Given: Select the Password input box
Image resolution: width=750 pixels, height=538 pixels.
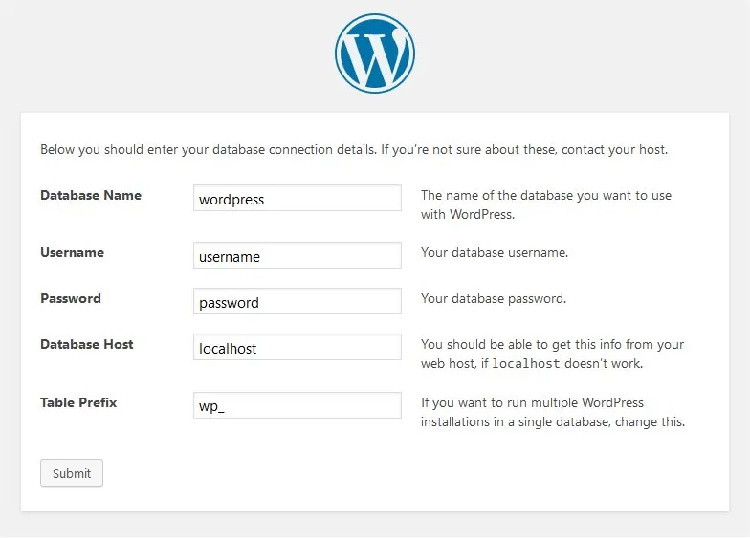Looking at the screenshot, I should 297,301.
